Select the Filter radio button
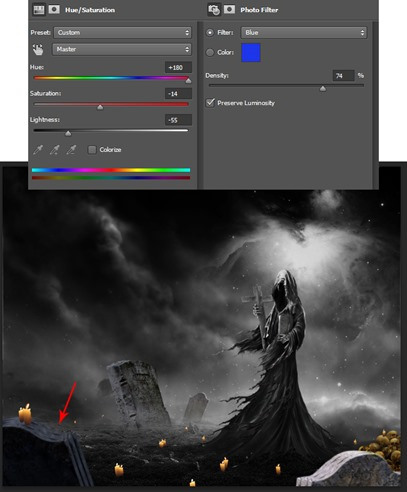The width and height of the screenshot is (407, 492). [x=210, y=33]
